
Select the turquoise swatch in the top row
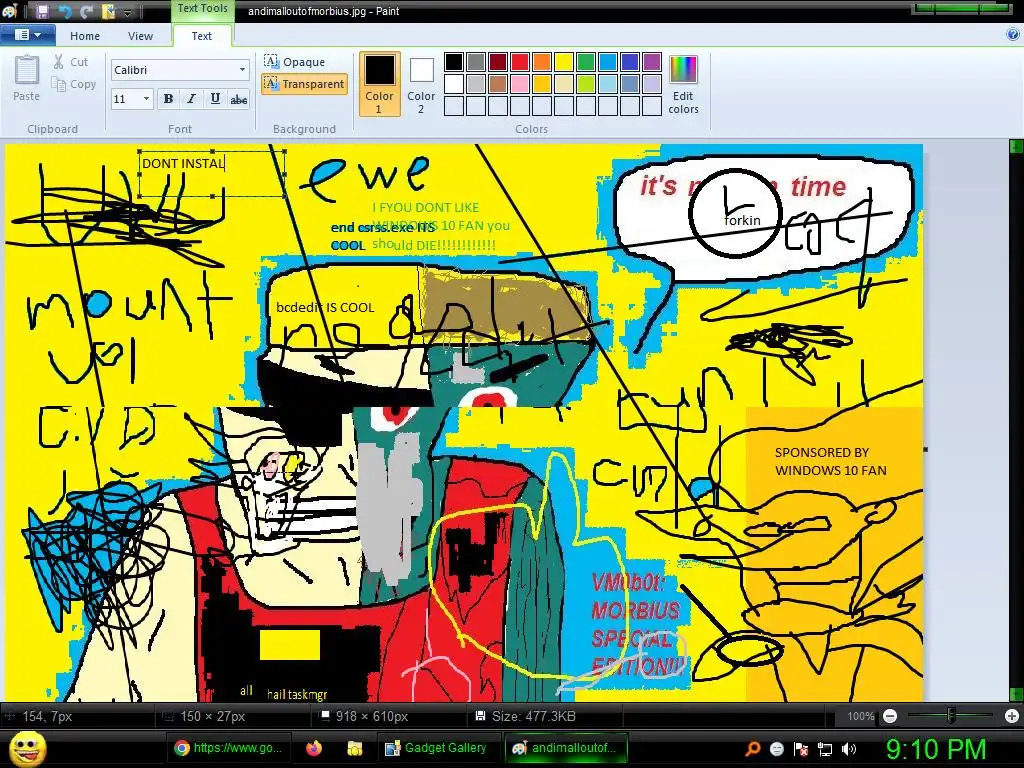coord(608,62)
